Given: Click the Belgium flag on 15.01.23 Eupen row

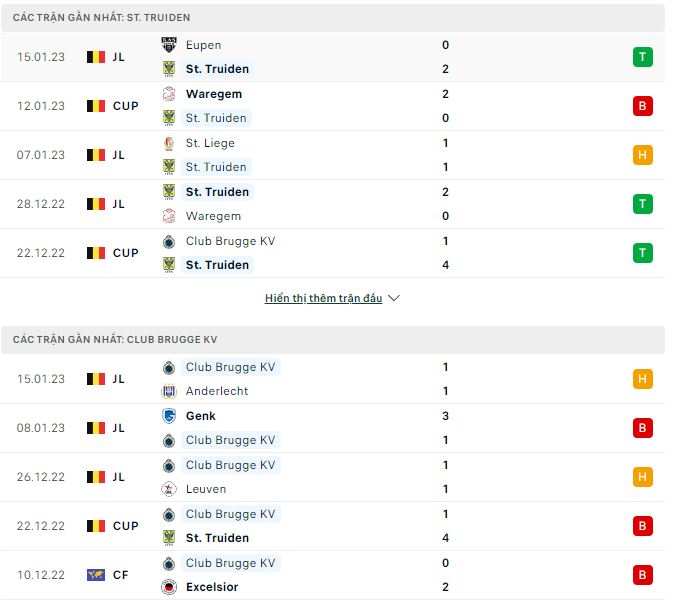Looking at the screenshot, I should click(96, 57).
